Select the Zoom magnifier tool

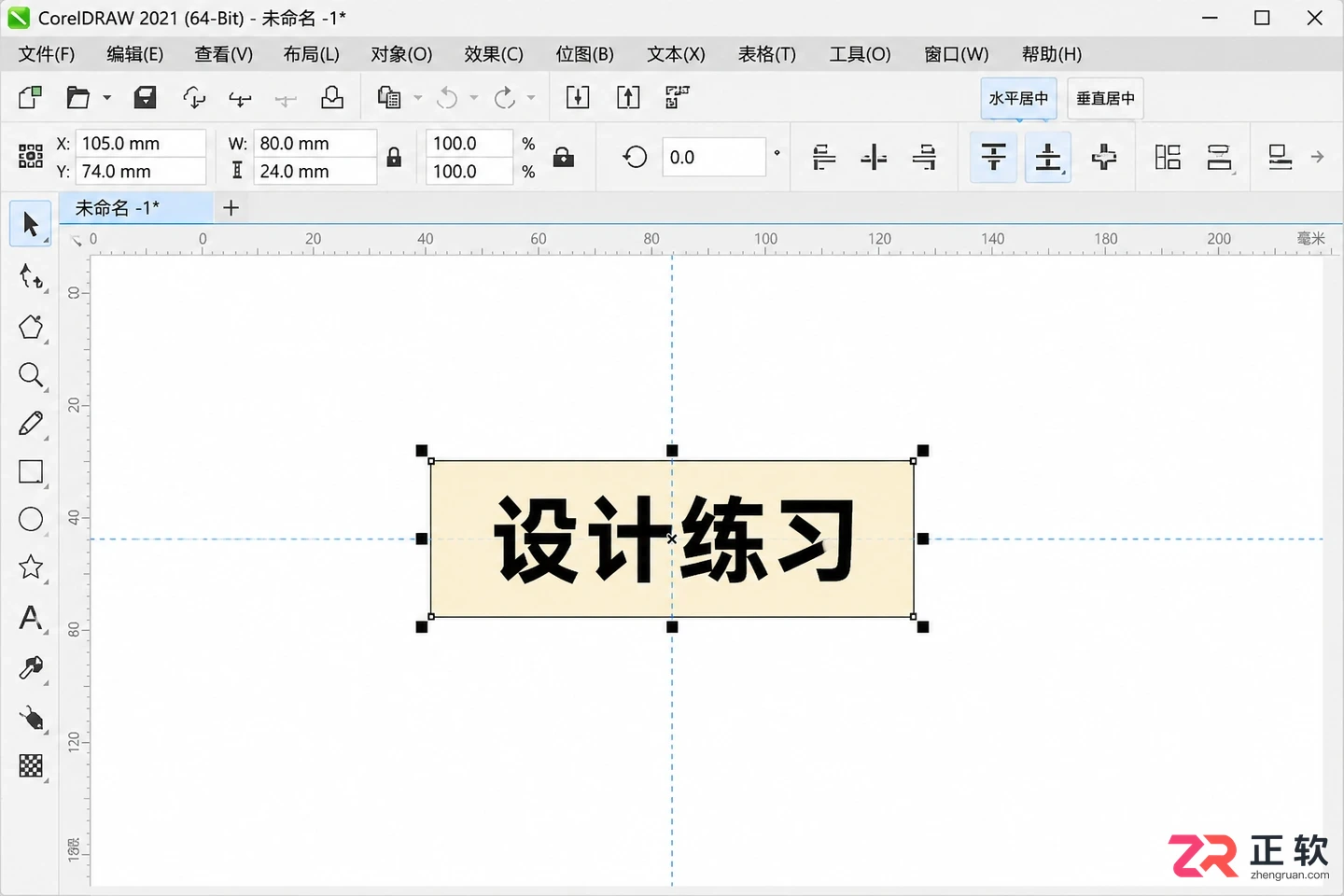pos(31,375)
